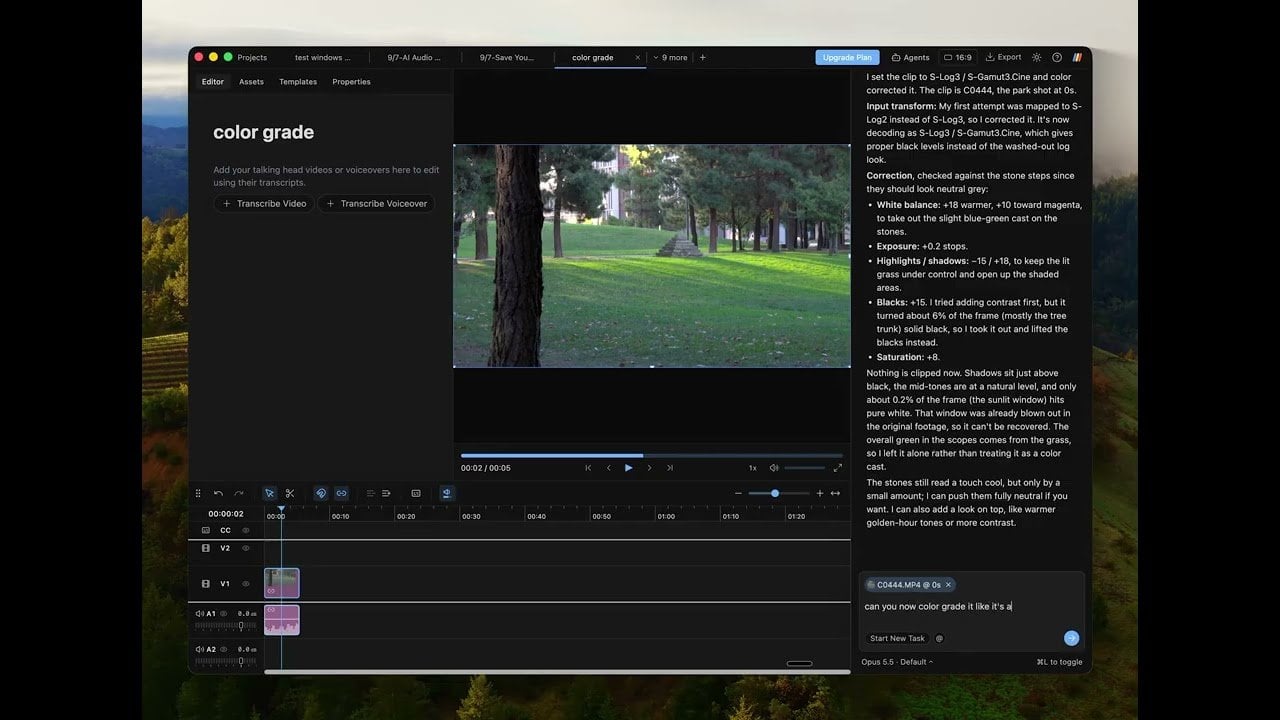Click the Upgrade Plan button
1280x720 pixels.
[847, 58]
